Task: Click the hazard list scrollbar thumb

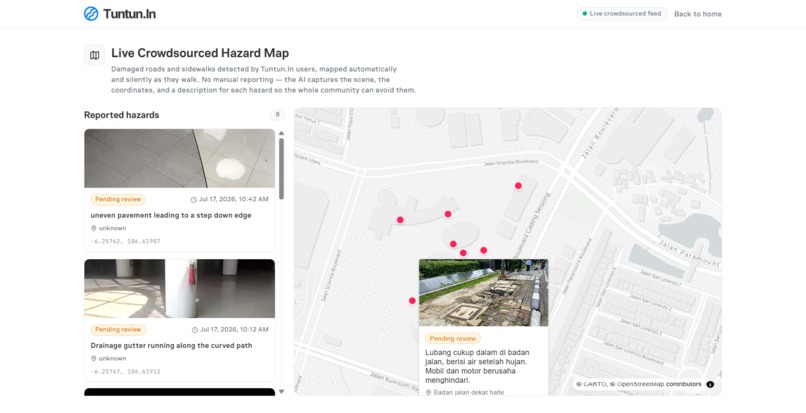Action: [x=281, y=169]
